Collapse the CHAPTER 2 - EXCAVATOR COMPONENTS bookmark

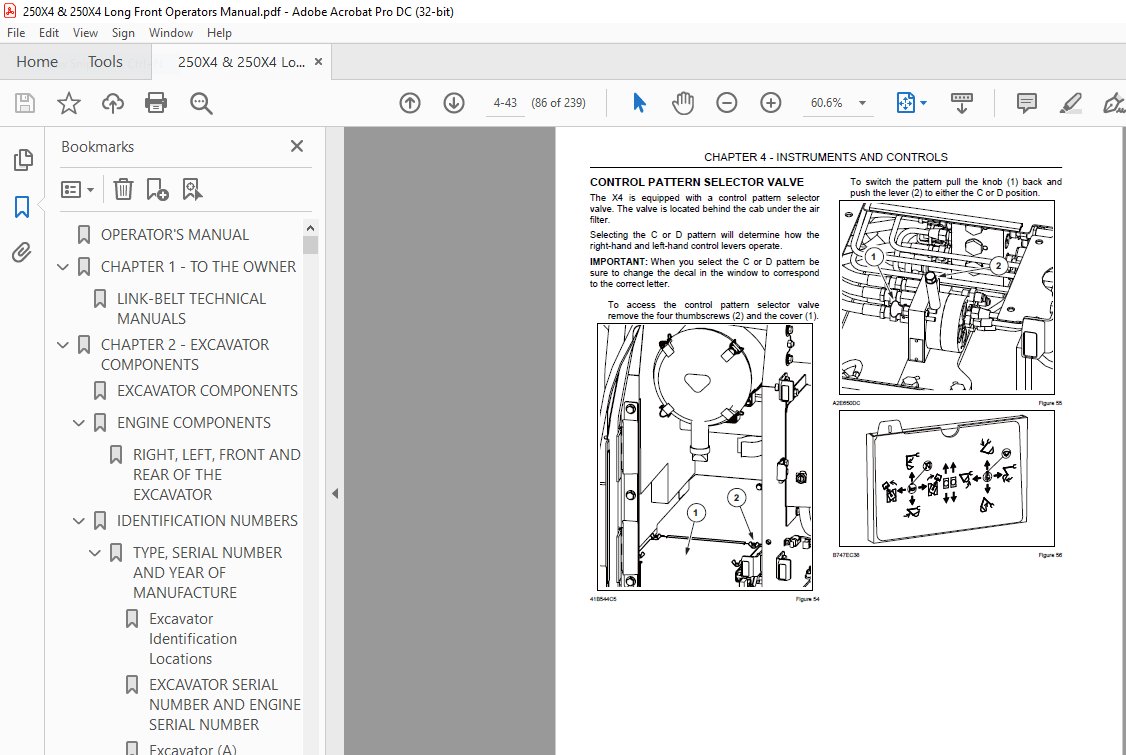point(62,344)
